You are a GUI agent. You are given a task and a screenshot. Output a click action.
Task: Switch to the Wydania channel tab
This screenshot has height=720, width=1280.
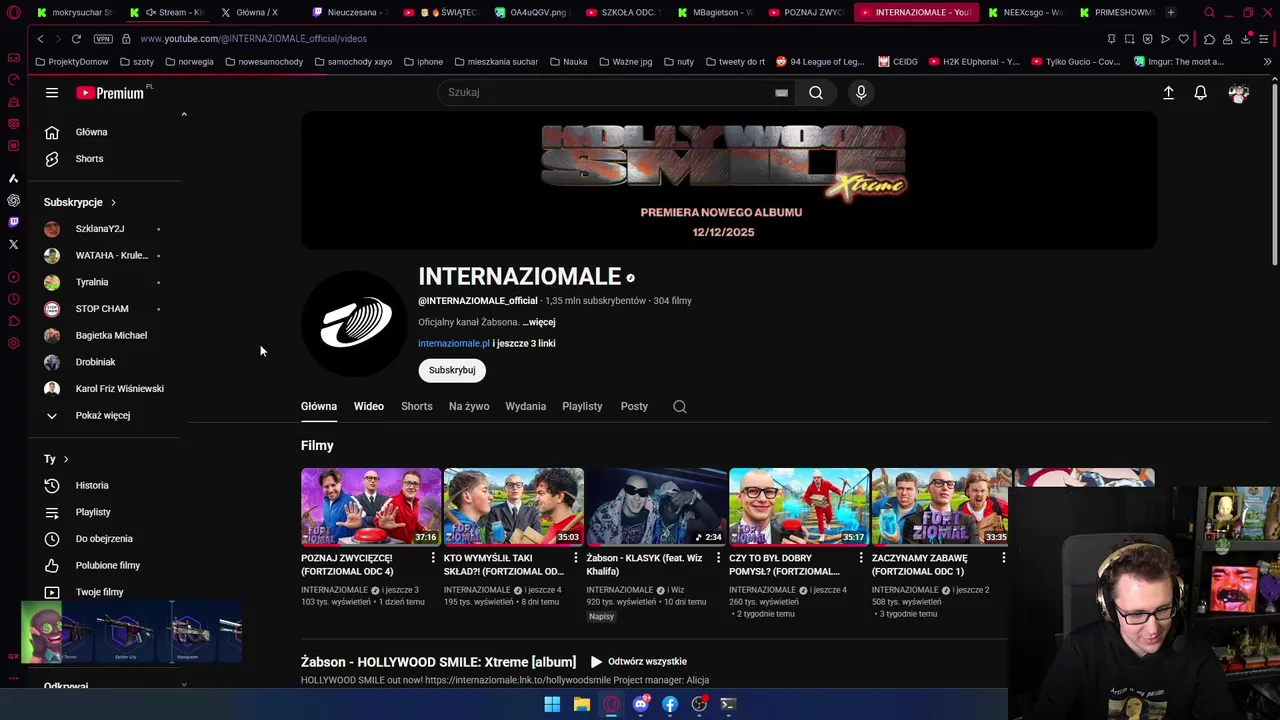[526, 407]
